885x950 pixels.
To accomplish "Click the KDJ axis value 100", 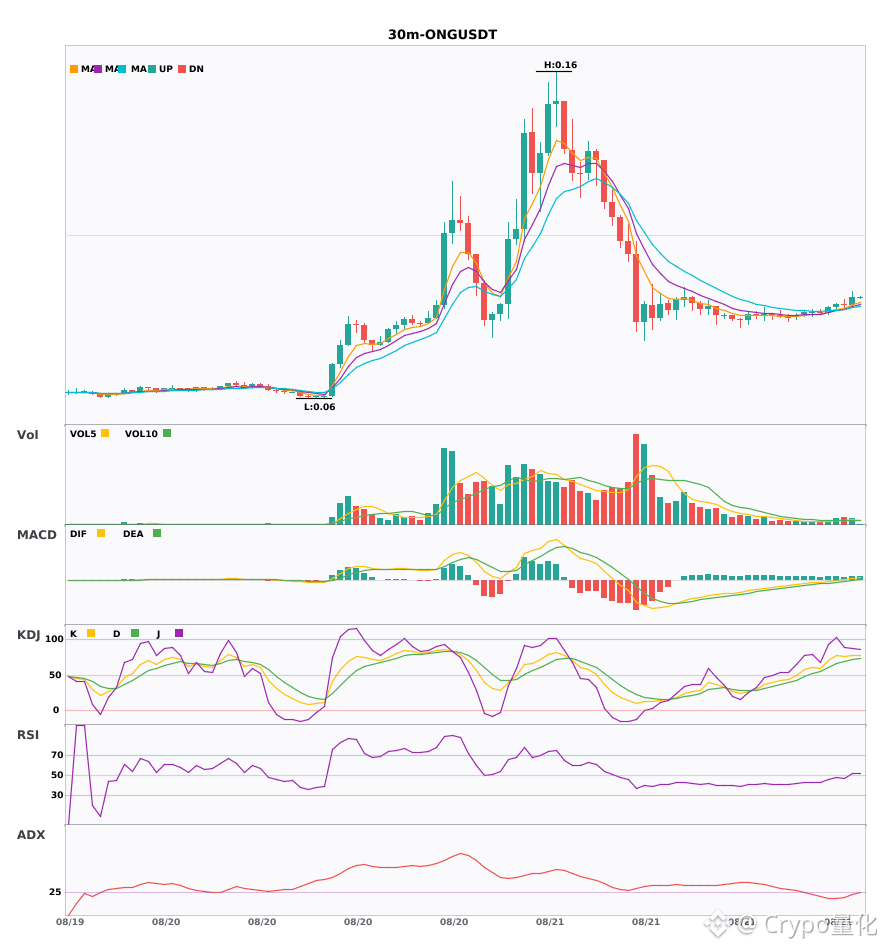I will point(54,639).
